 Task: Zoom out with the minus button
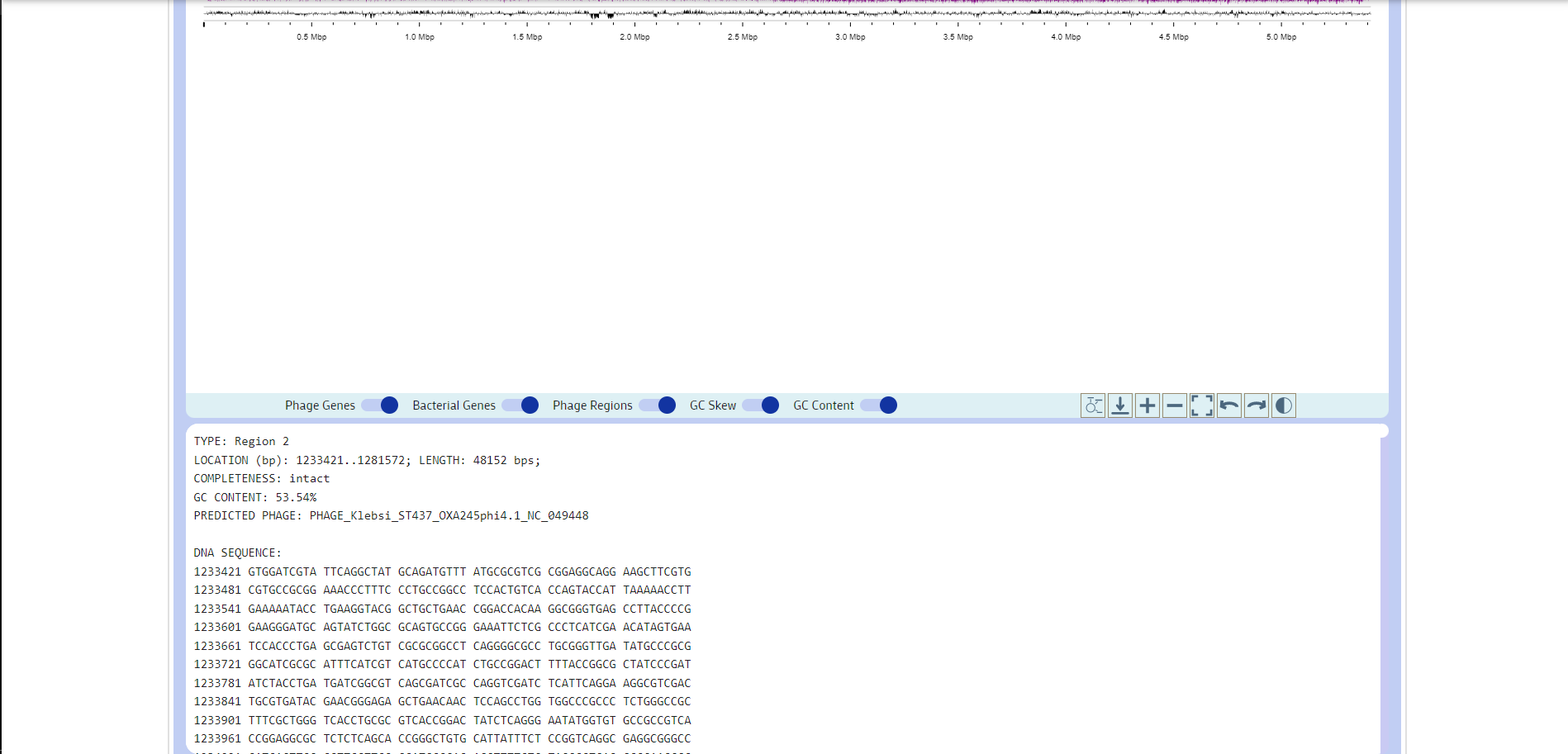(x=1174, y=405)
